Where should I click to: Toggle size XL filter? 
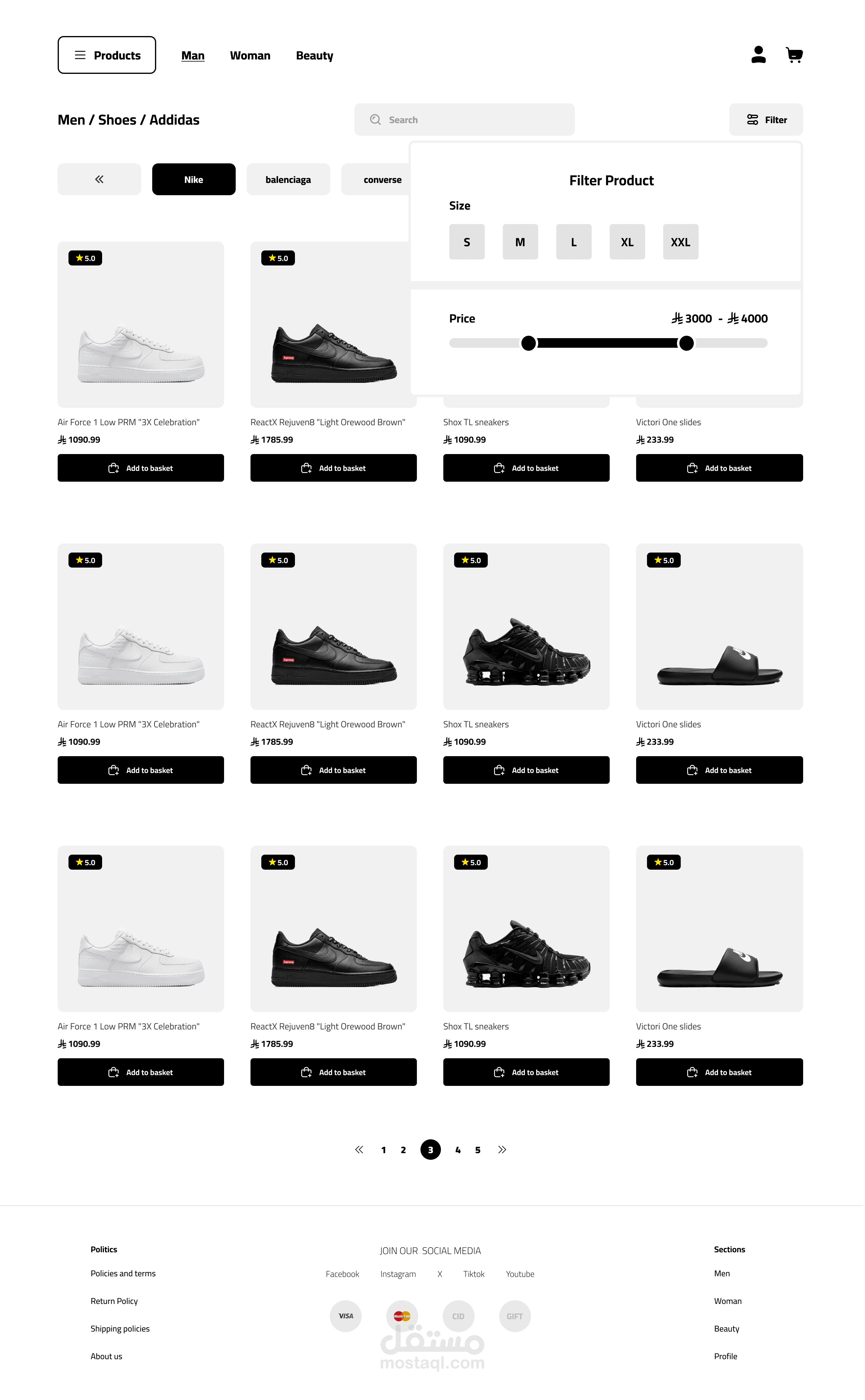pyautogui.click(x=627, y=242)
